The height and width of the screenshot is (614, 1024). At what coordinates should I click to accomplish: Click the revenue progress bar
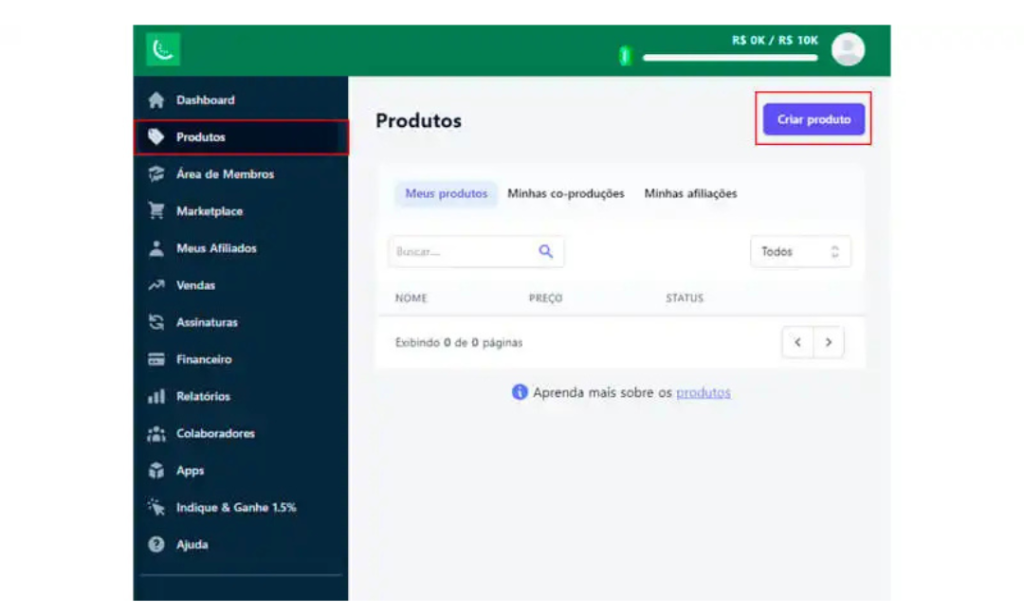tap(730, 58)
